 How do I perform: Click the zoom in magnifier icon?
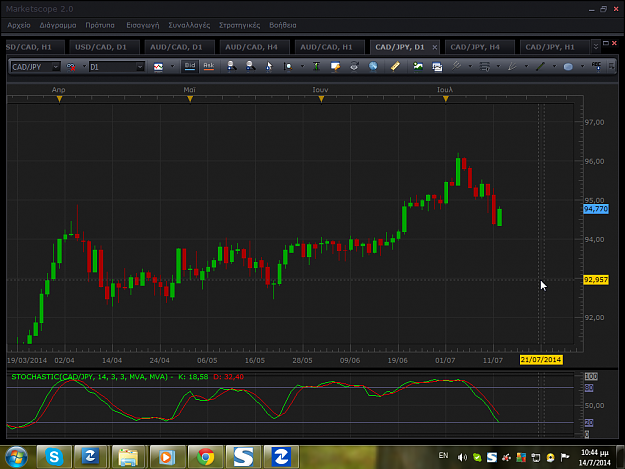231,66
